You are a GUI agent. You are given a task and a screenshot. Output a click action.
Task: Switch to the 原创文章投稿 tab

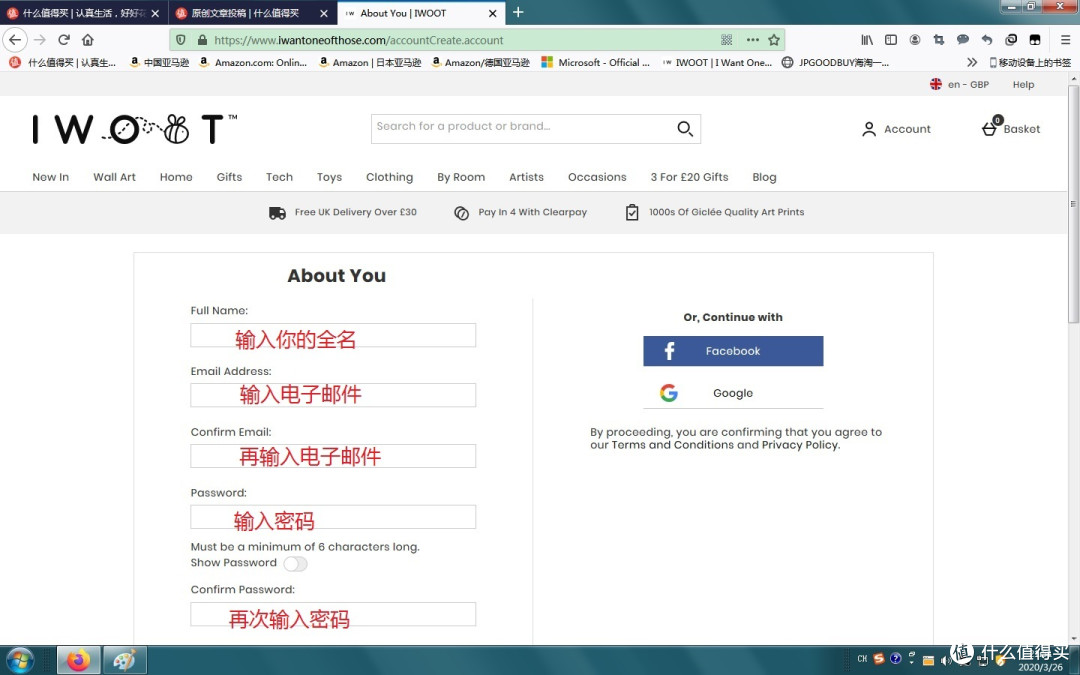251,13
